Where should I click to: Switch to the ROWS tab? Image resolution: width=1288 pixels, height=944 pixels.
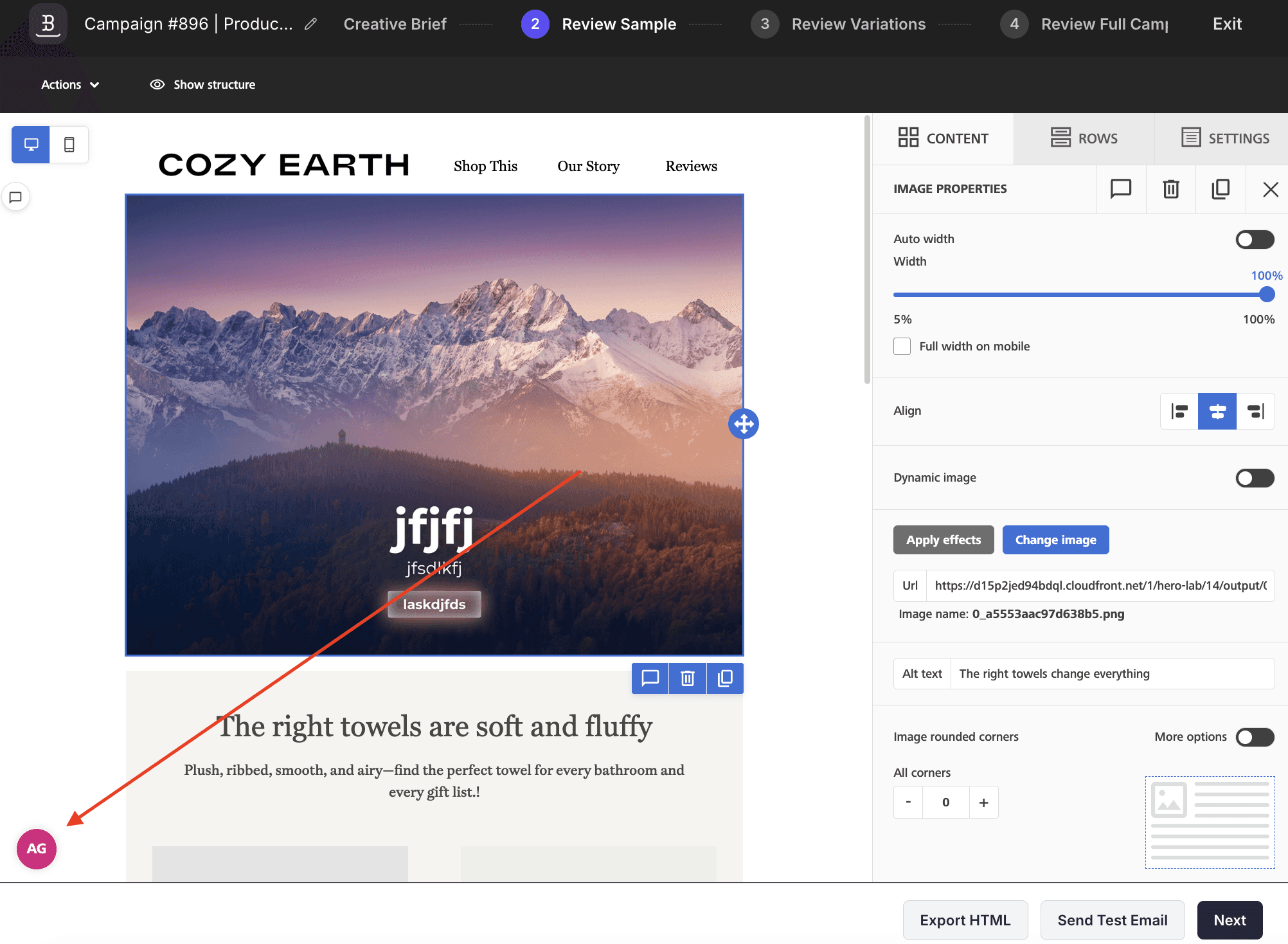coord(1084,138)
